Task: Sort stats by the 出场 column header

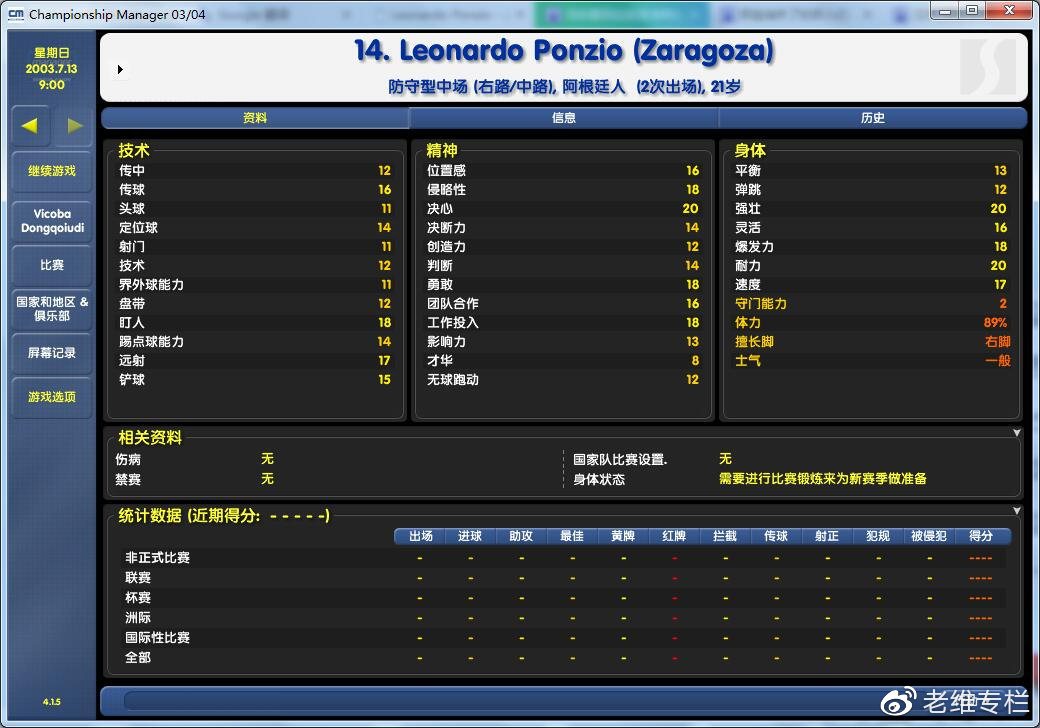Action: (x=421, y=536)
